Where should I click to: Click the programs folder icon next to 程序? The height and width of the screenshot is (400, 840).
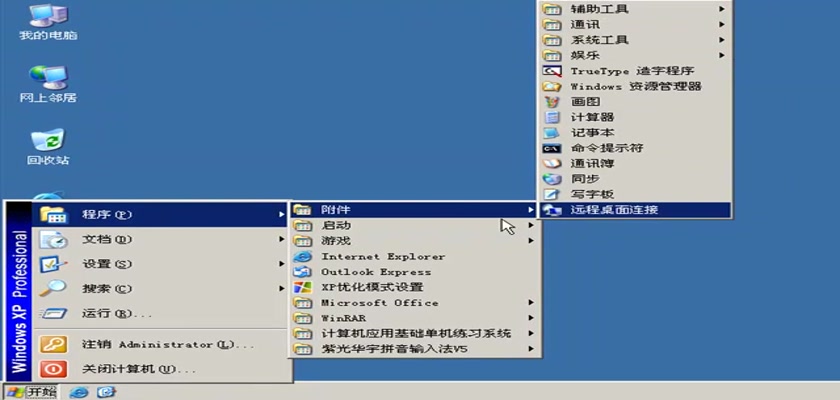[54, 214]
